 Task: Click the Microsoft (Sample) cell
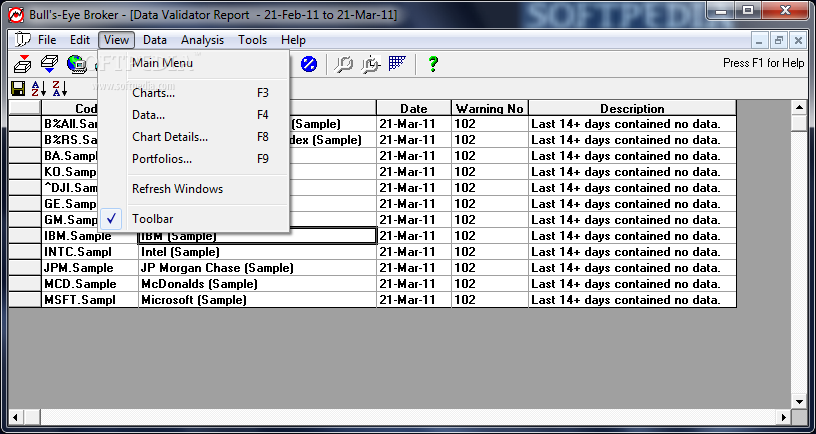pos(258,300)
